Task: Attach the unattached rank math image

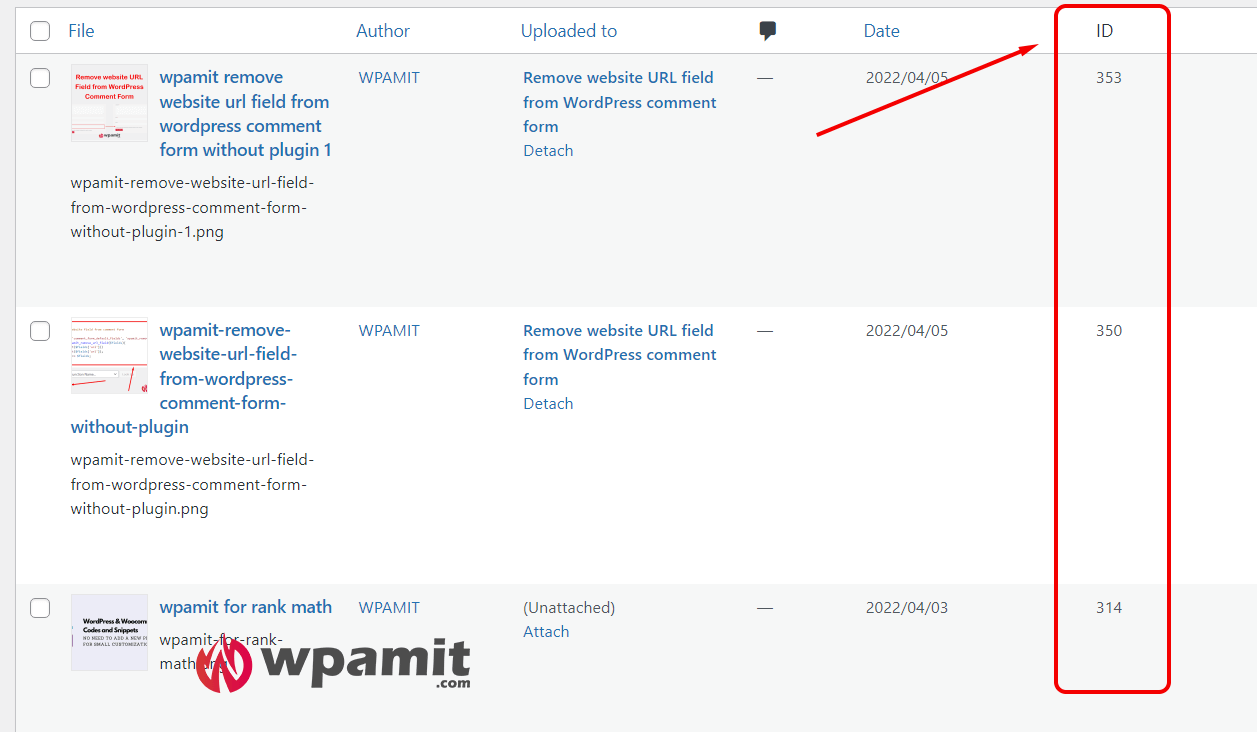Action: [546, 632]
